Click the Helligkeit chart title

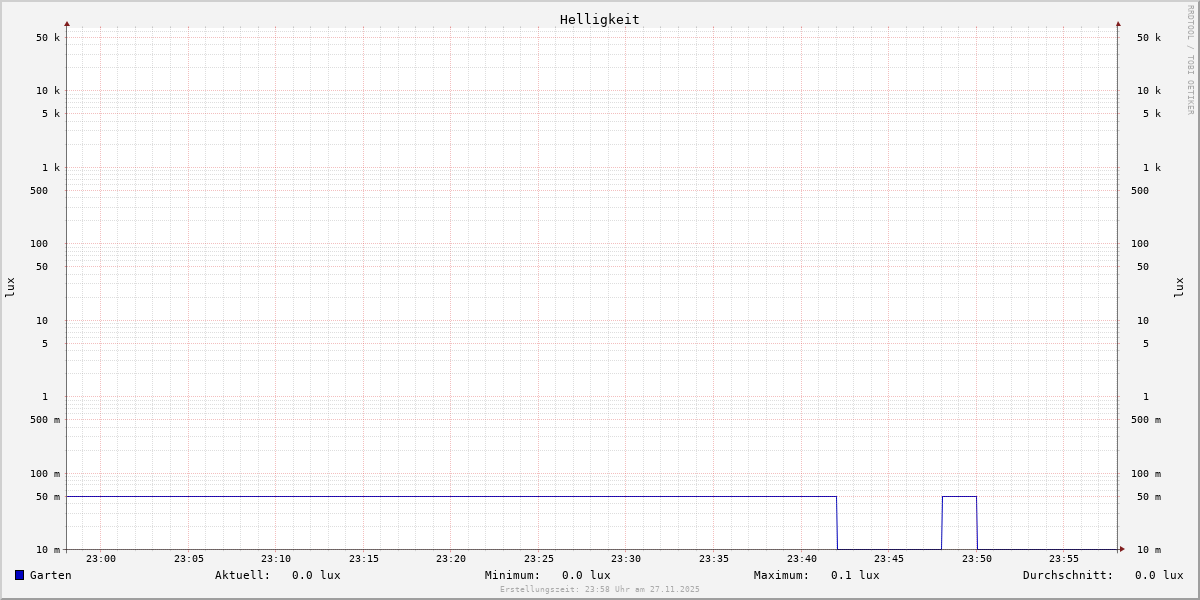(x=600, y=19)
